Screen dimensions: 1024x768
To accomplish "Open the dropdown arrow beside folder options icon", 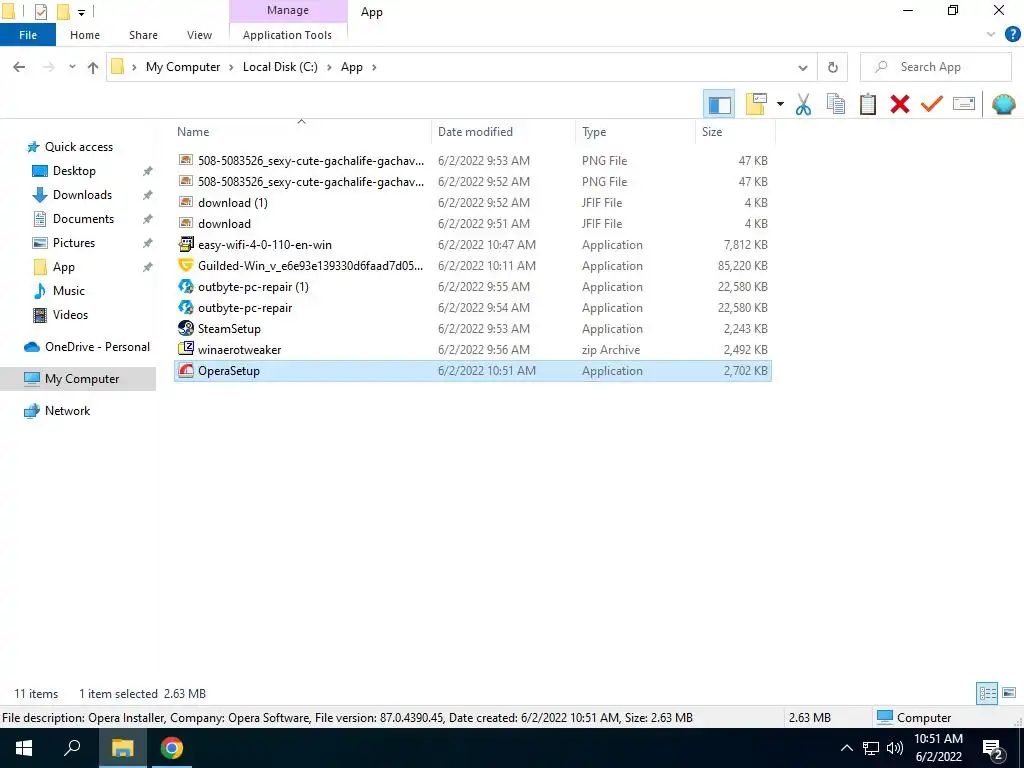I will coord(780,104).
